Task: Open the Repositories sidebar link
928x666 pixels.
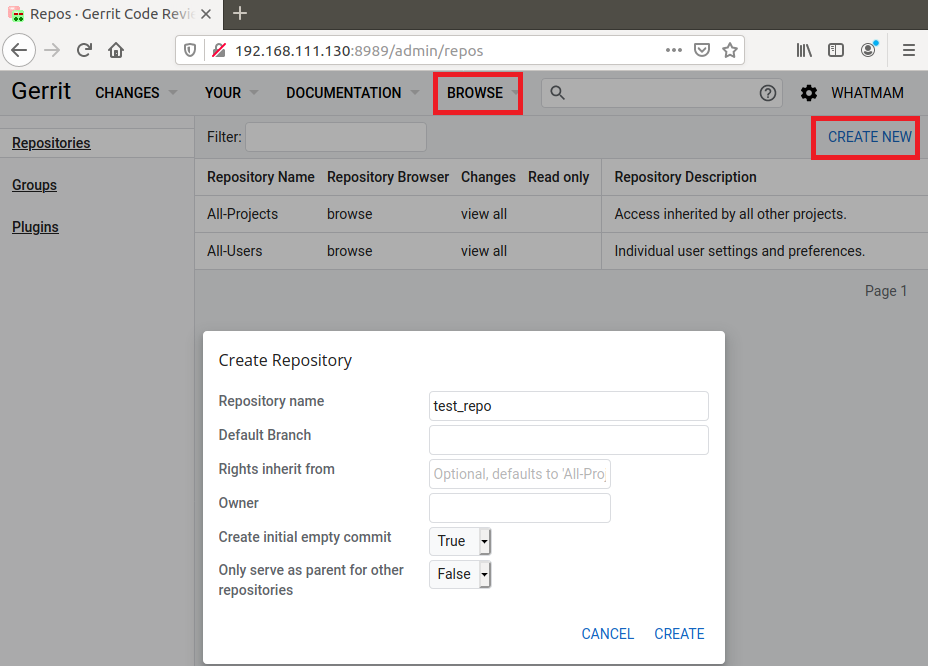Action: pos(51,143)
